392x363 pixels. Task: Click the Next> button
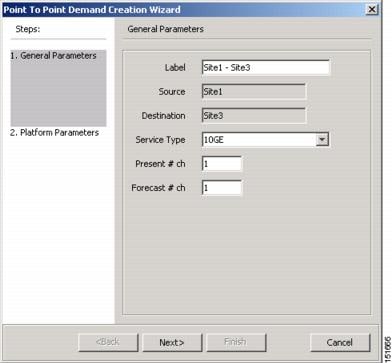coord(172,342)
